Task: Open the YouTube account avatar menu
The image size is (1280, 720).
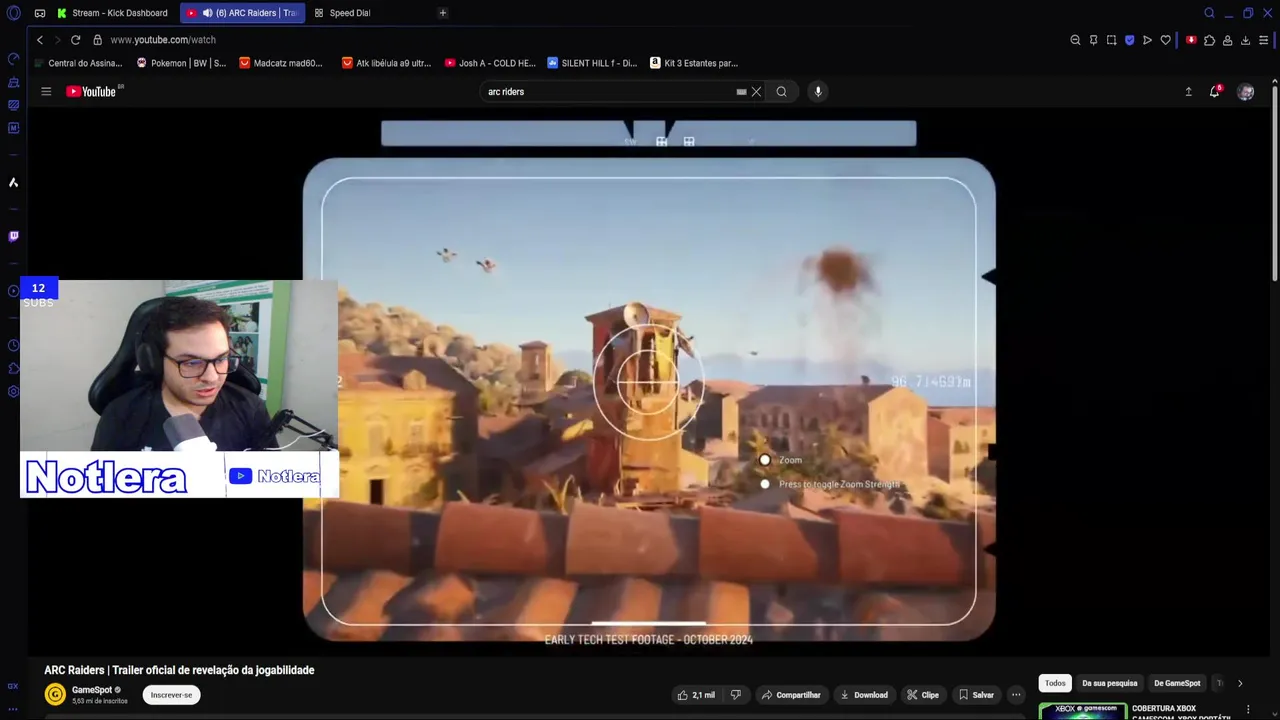Action: click(1245, 92)
